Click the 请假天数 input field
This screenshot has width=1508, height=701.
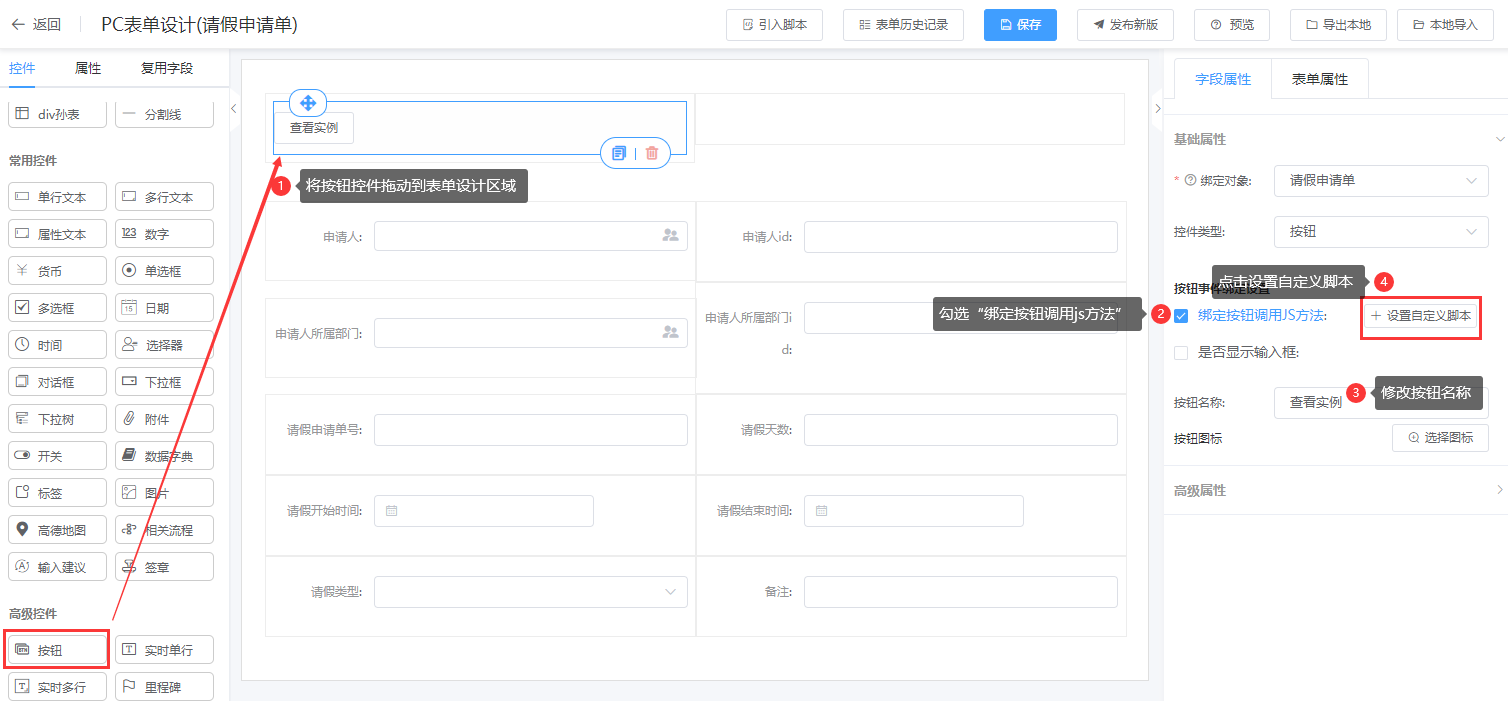[960, 430]
